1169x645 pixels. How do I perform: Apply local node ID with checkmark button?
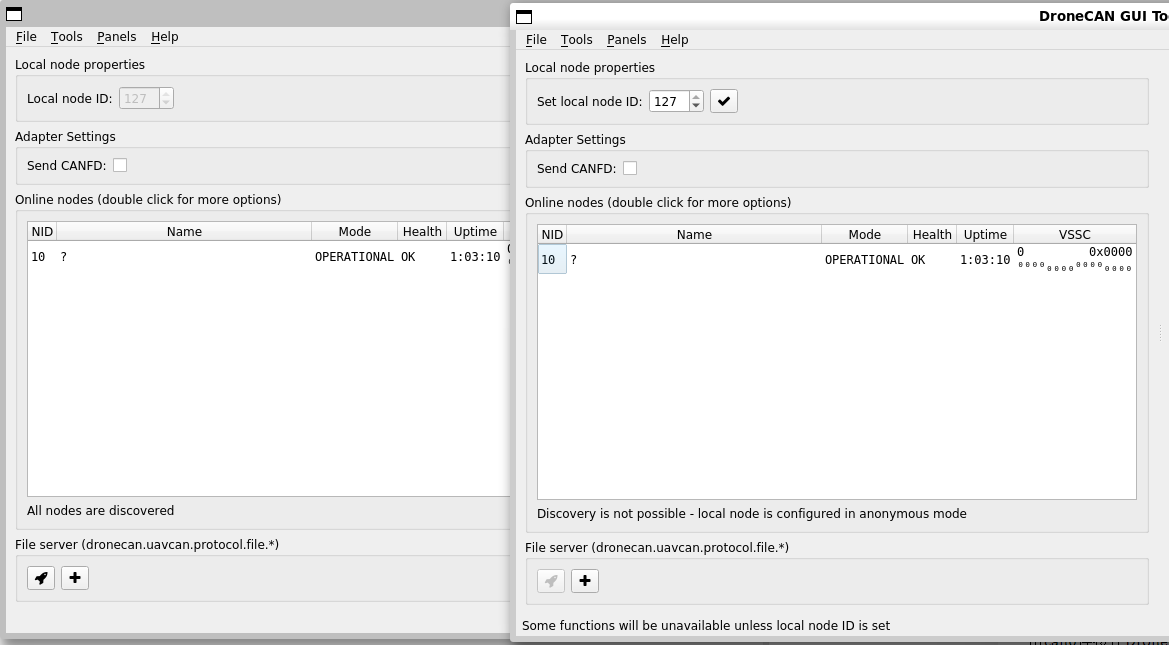pos(724,101)
